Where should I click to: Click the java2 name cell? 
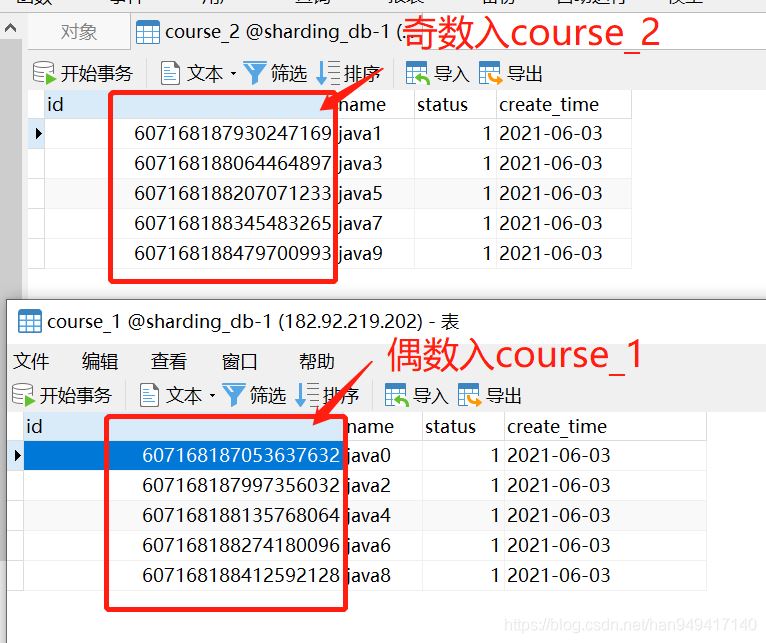click(383, 486)
